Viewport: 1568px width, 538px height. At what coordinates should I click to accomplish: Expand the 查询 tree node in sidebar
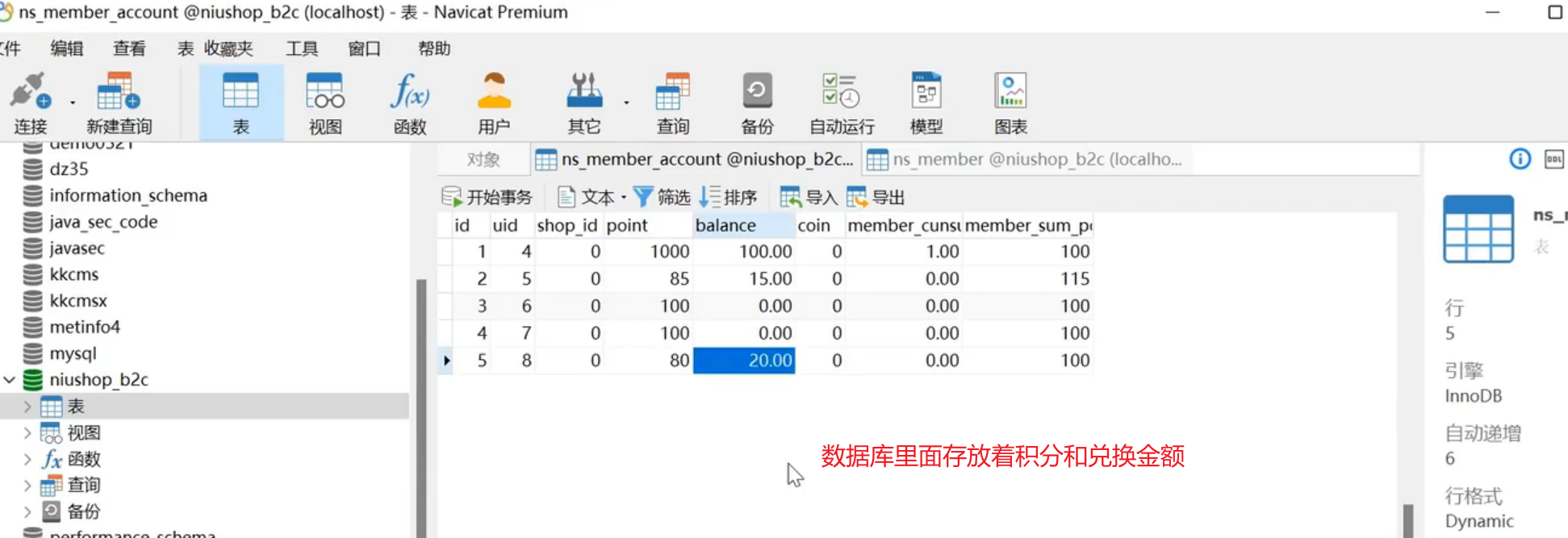coord(27,486)
